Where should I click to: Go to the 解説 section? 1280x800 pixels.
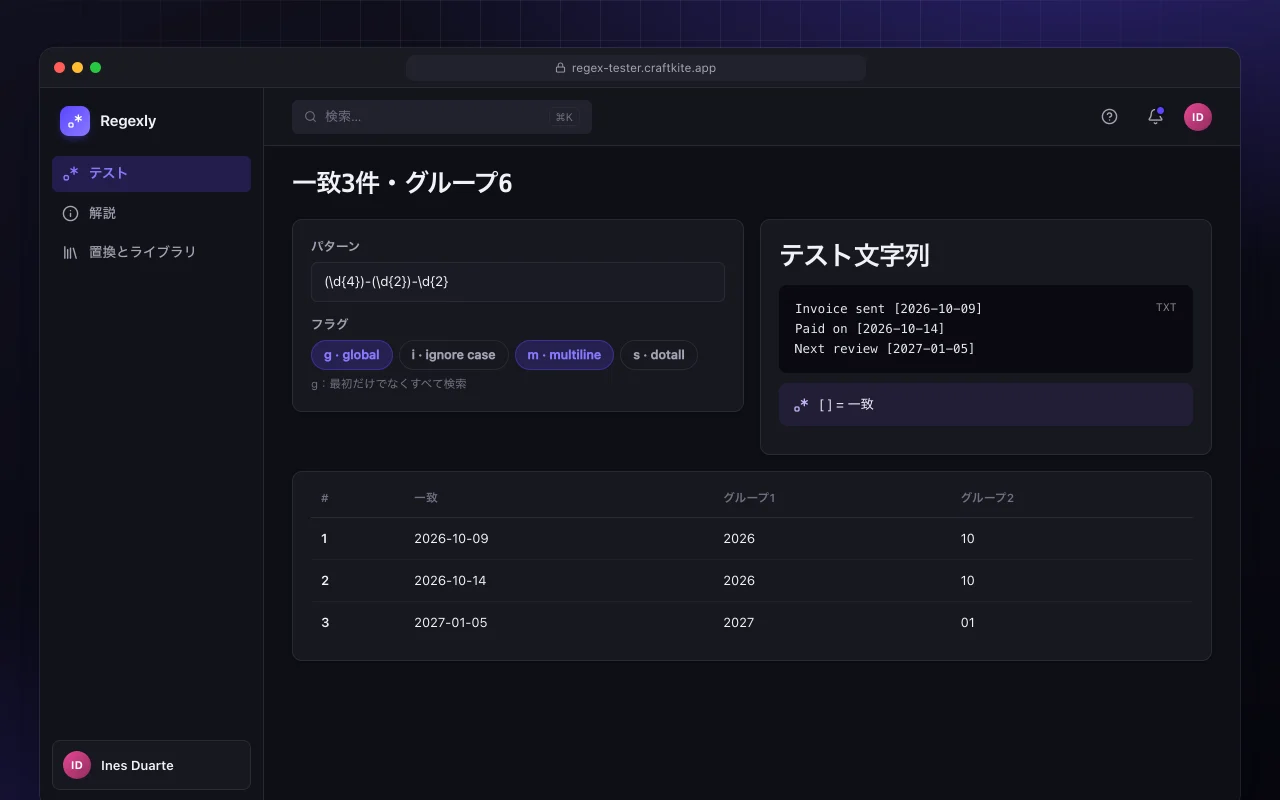pyautogui.click(x=151, y=213)
